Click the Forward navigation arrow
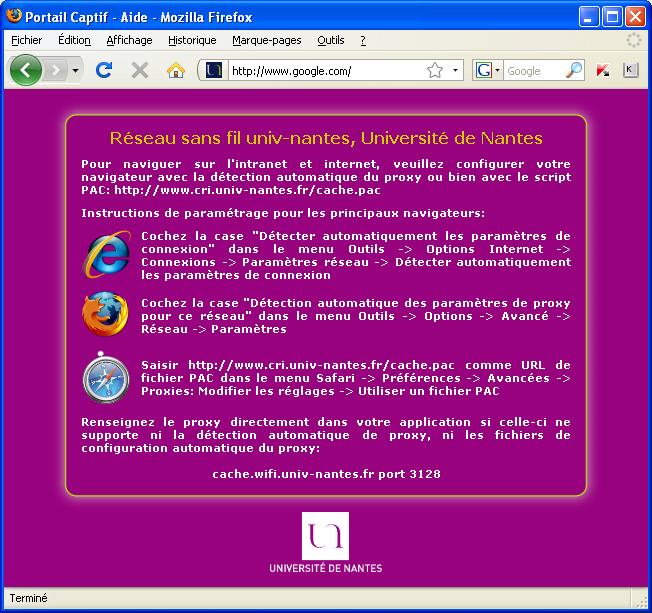Viewport: 652px width, 613px height. click(x=55, y=70)
